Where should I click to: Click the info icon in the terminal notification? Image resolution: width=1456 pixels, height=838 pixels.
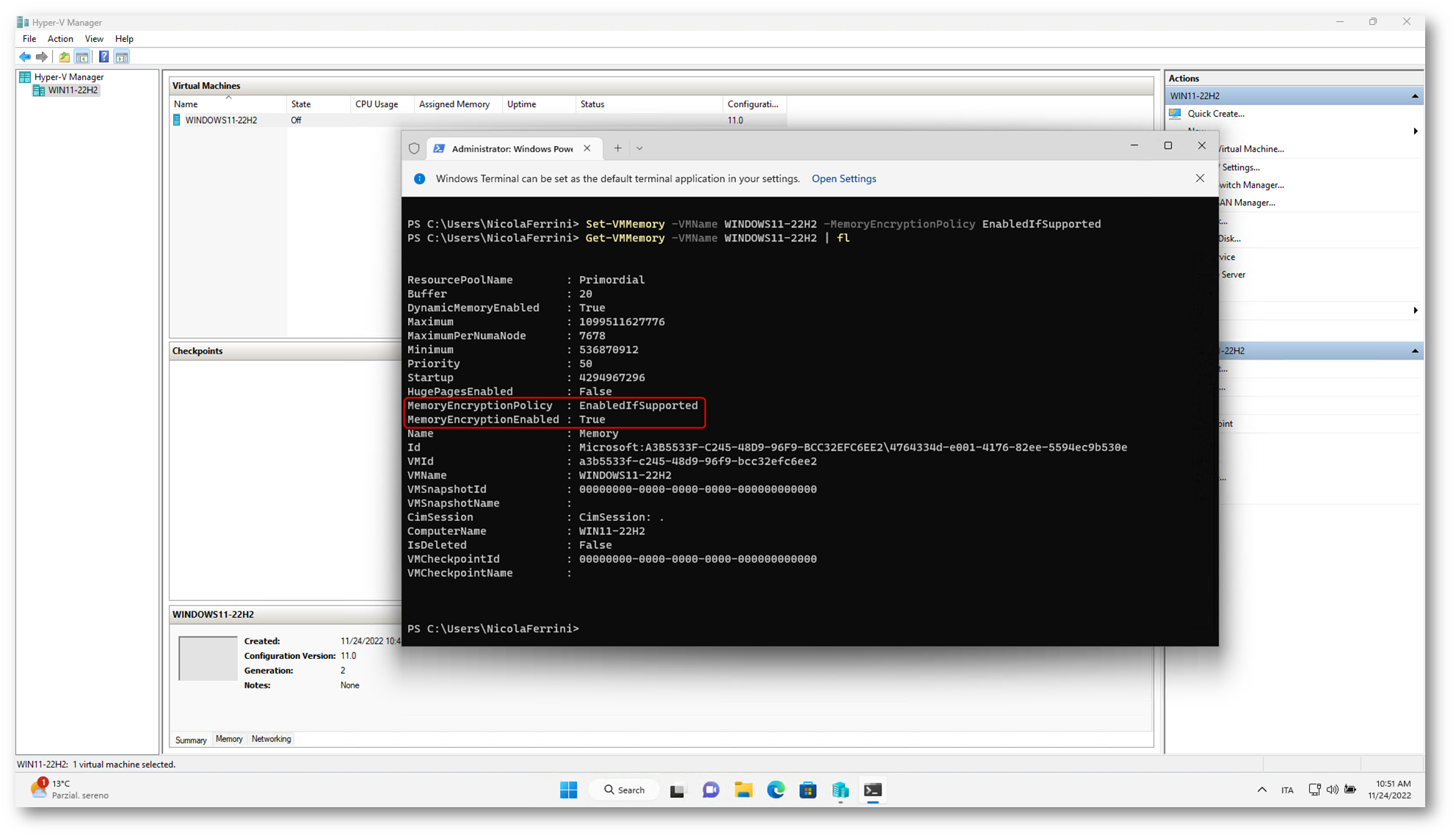point(420,178)
